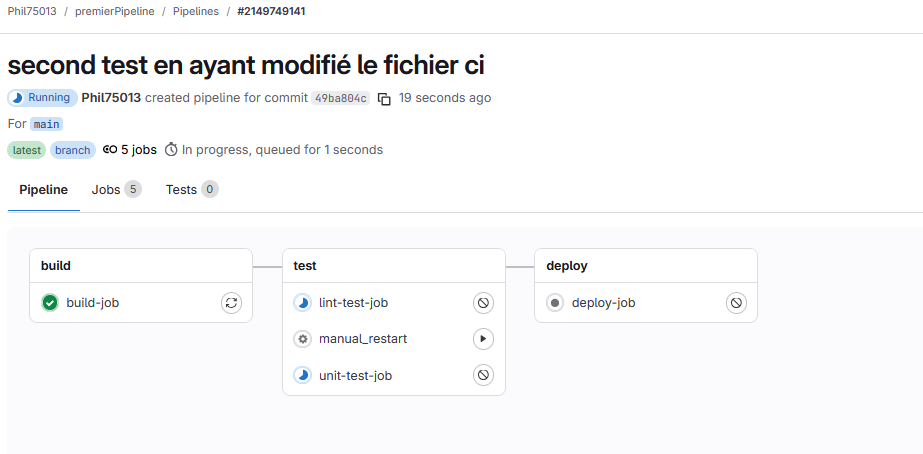Click the lint-test-job running status icon
Image resolution: width=923 pixels, height=454 pixels.
[x=302, y=303]
